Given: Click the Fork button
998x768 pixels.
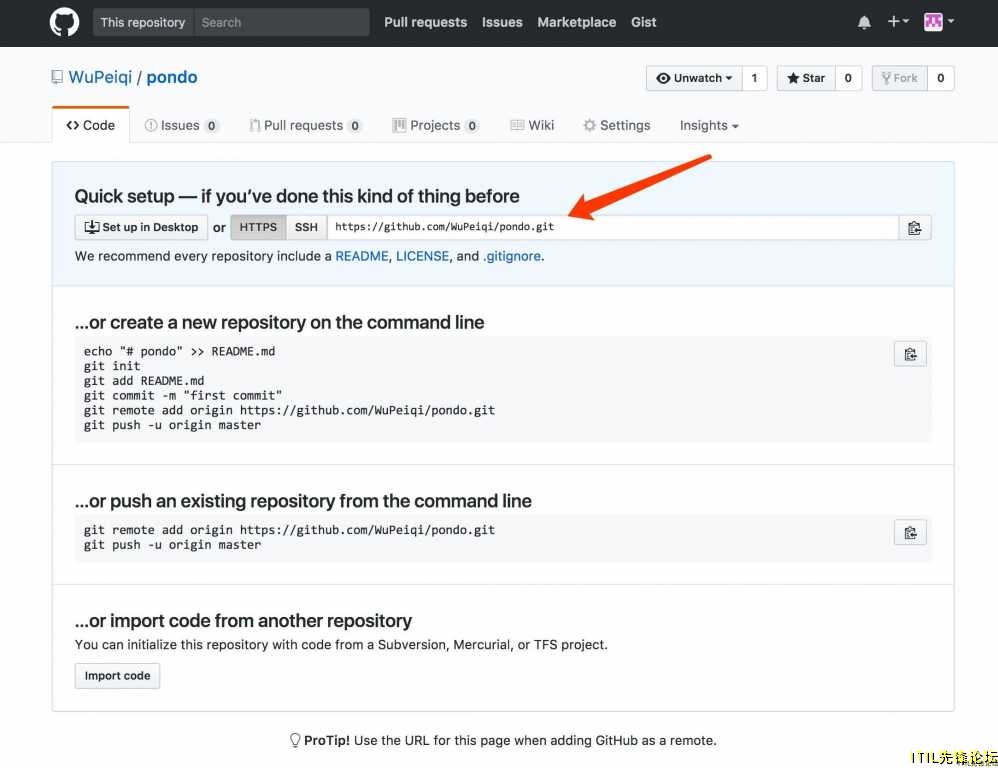Looking at the screenshot, I should [x=900, y=78].
